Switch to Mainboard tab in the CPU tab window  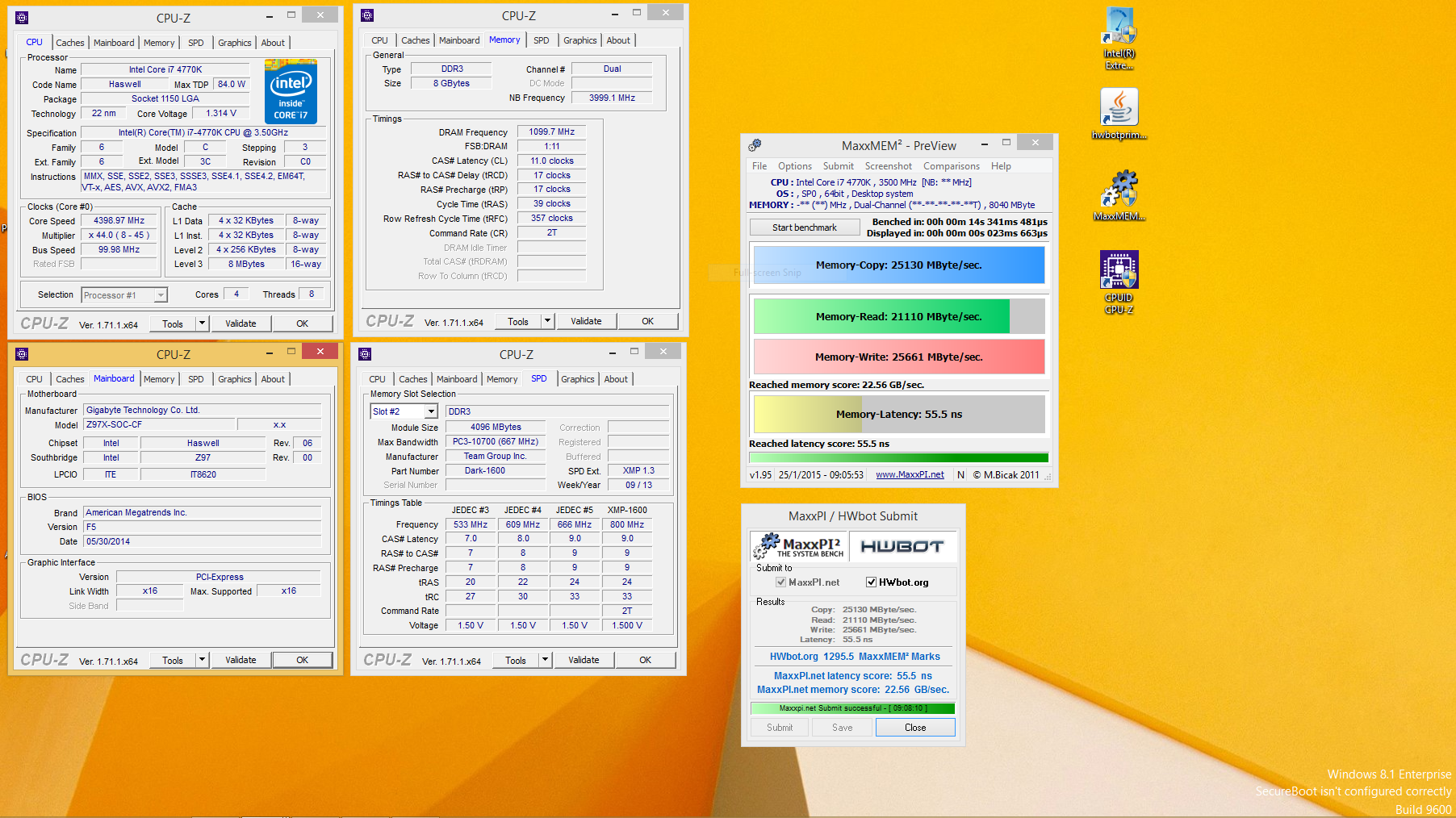pyautogui.click(x=114, y=43)
